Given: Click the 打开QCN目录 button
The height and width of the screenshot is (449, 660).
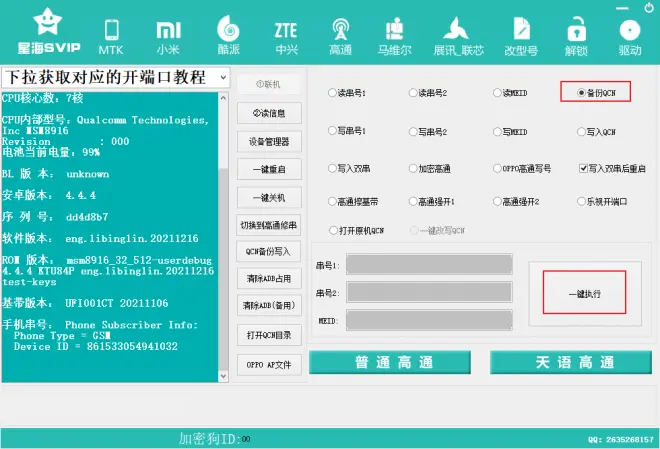Looking at the screenshot, I should (x=269, y=335).
